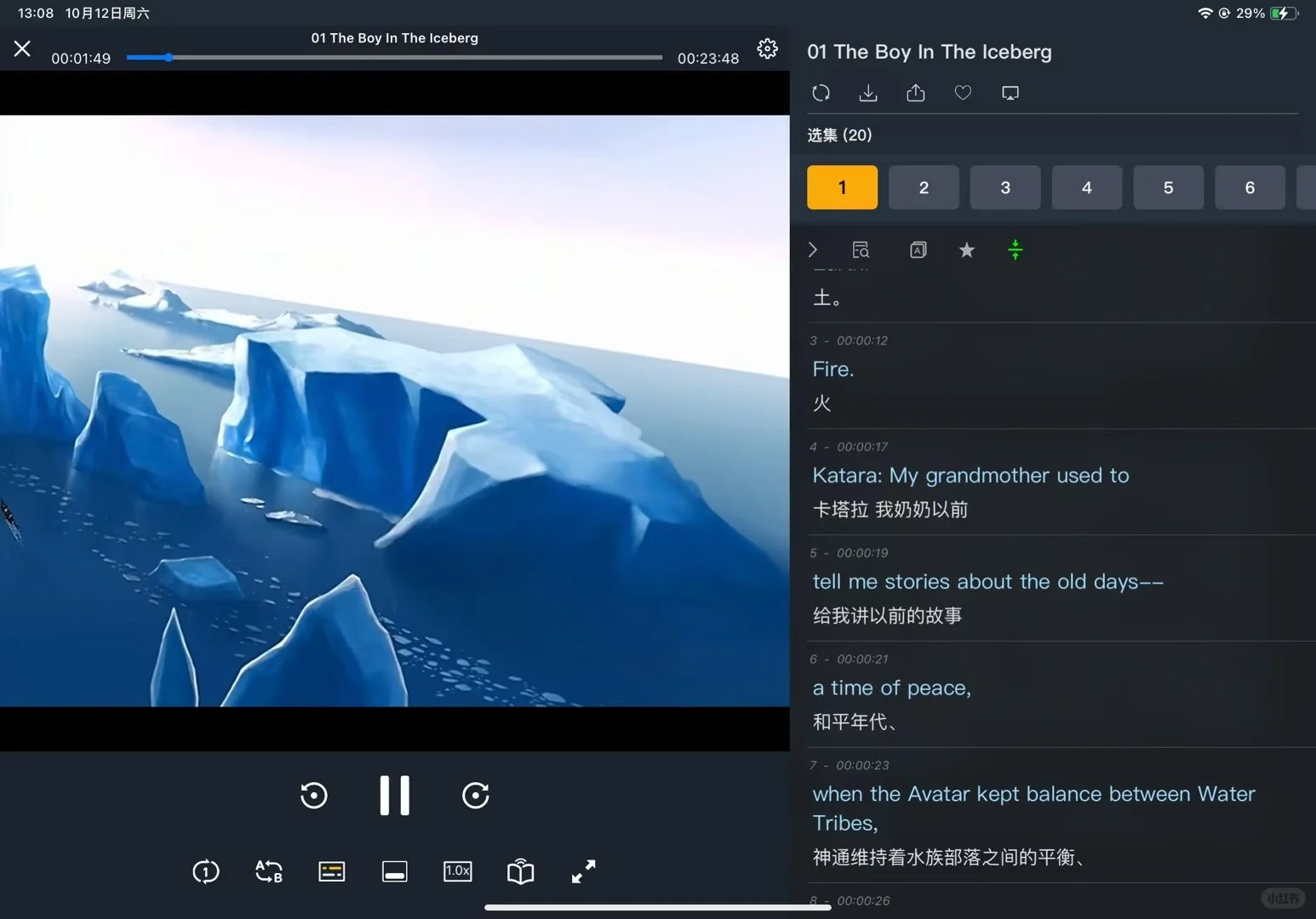Cast video with the AirPlay icon
1316x919 pixels.
(1010, 93)
